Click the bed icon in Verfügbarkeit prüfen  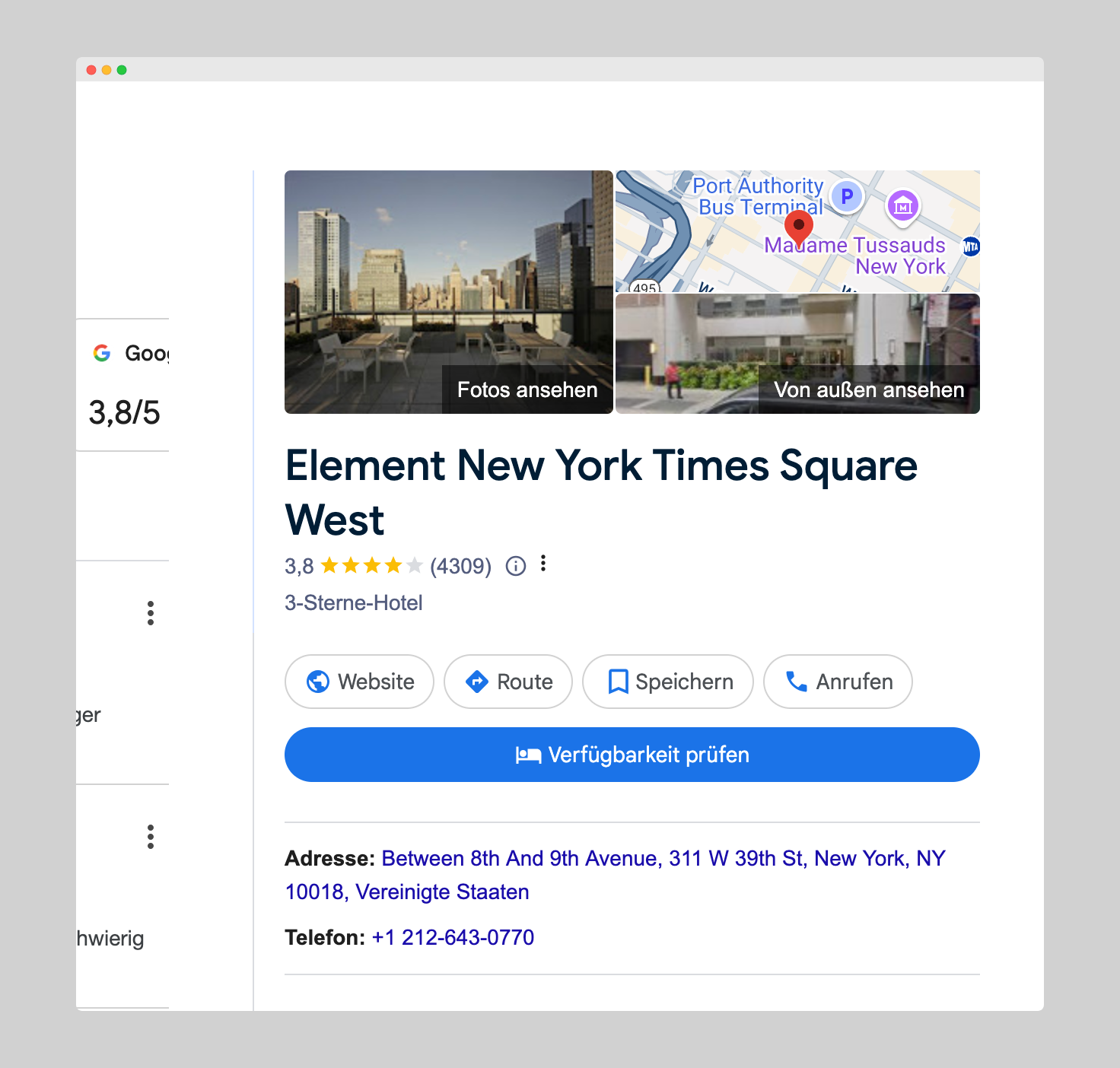pyautogui.click(x=528, y=755)
